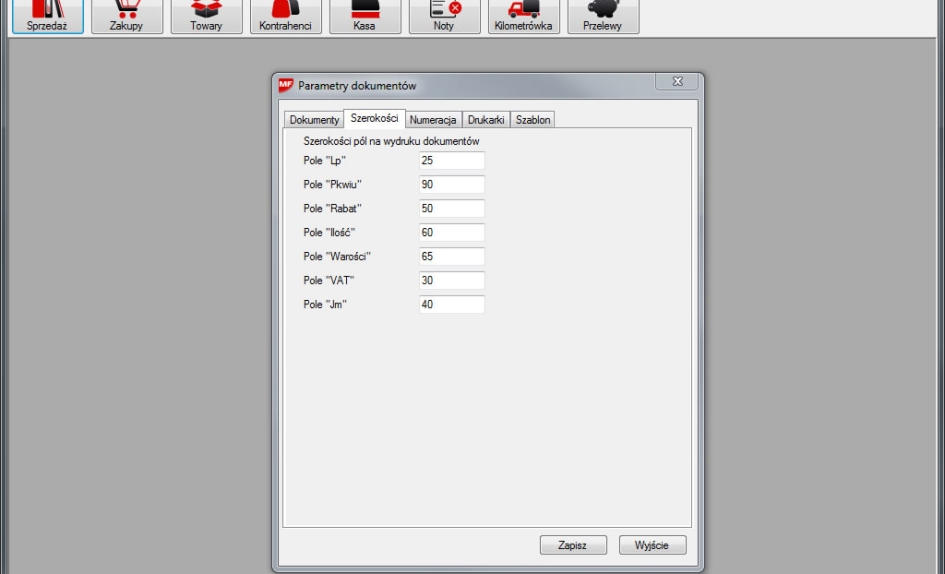Close the Parametry dokumentów dialog

676,82
